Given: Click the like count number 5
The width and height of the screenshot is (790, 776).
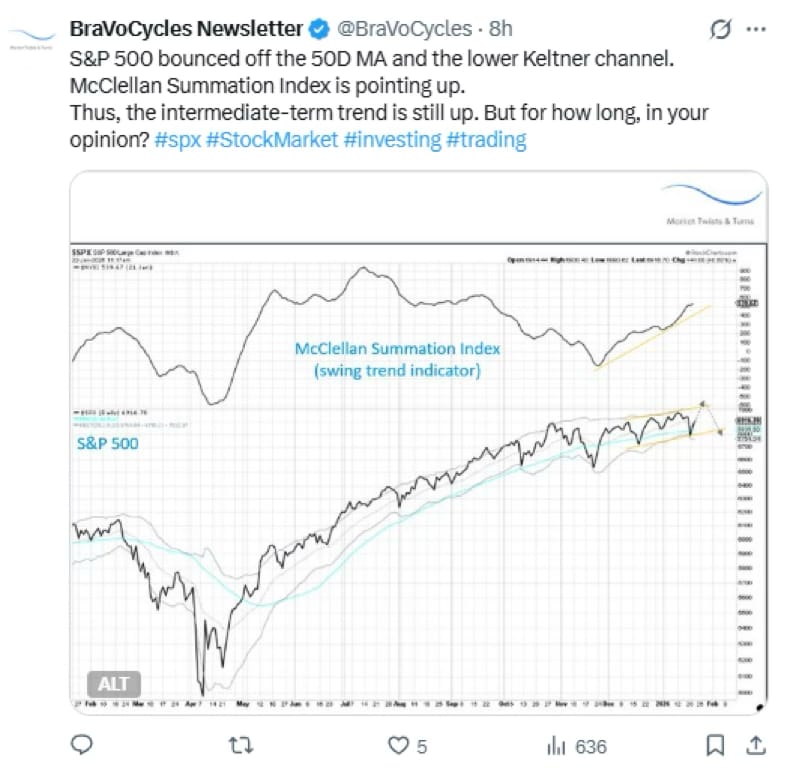Looking at the screenshot, I should pos(422,747).
